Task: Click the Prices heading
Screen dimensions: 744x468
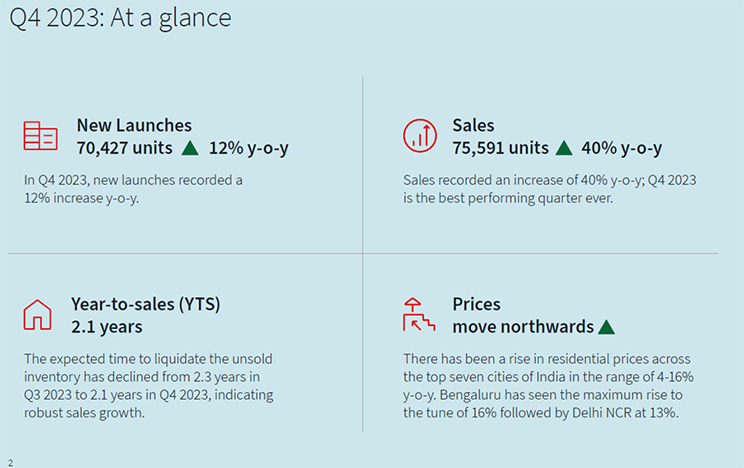Action: pyautogui.click(x=476, y=304)
